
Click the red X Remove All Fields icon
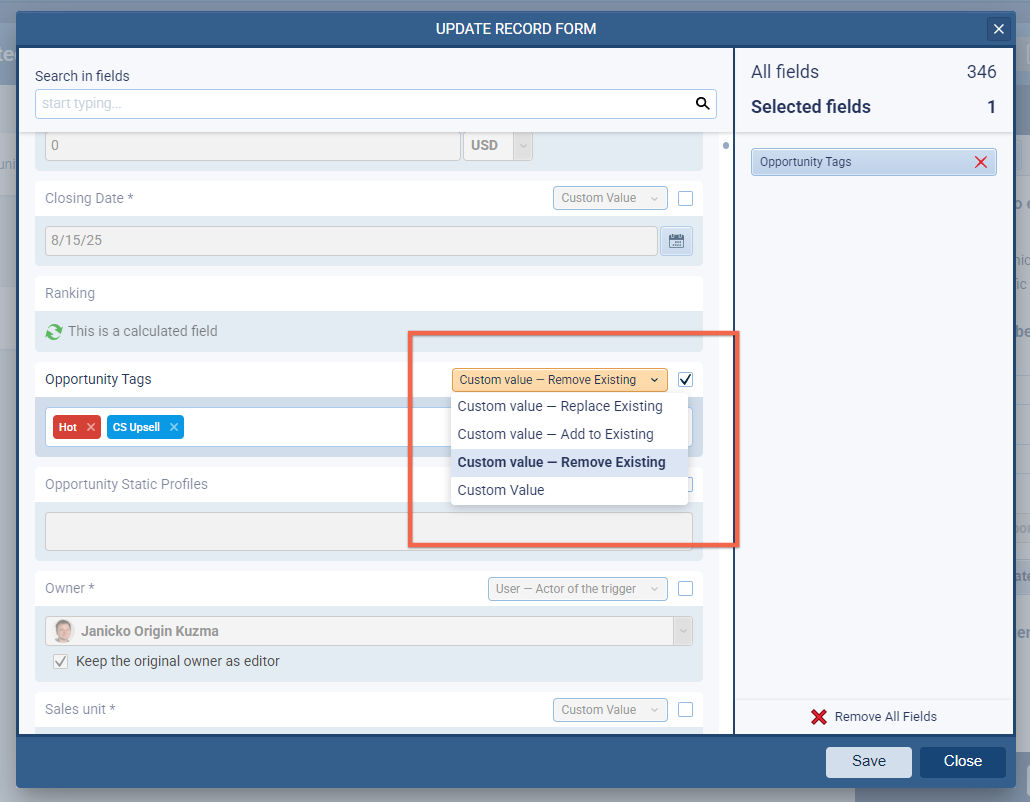coord(819,716)
